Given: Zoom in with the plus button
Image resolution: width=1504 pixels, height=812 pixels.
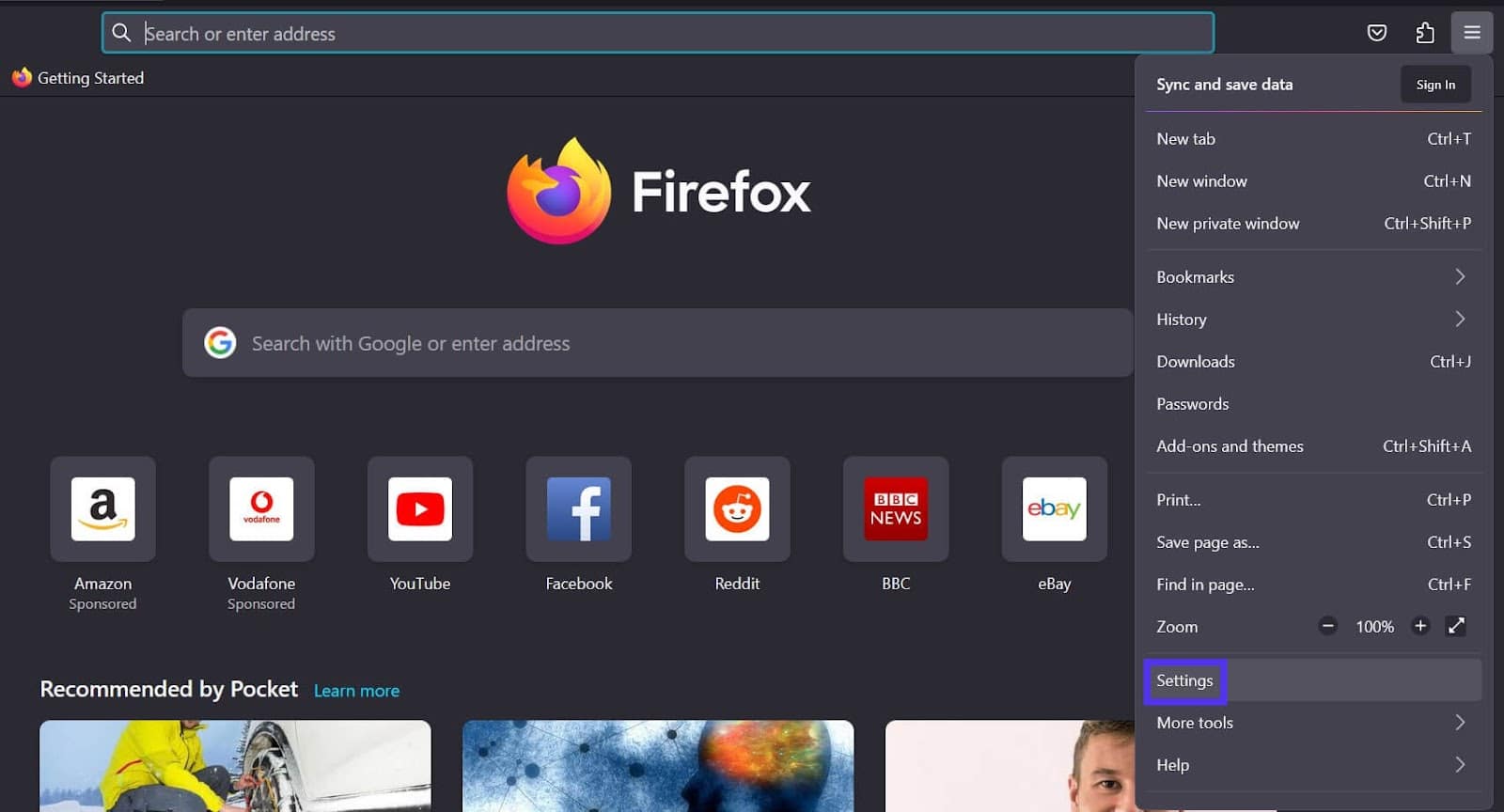Looking at the screenshot, I should pyautogui.click(x=1420, y=626).
